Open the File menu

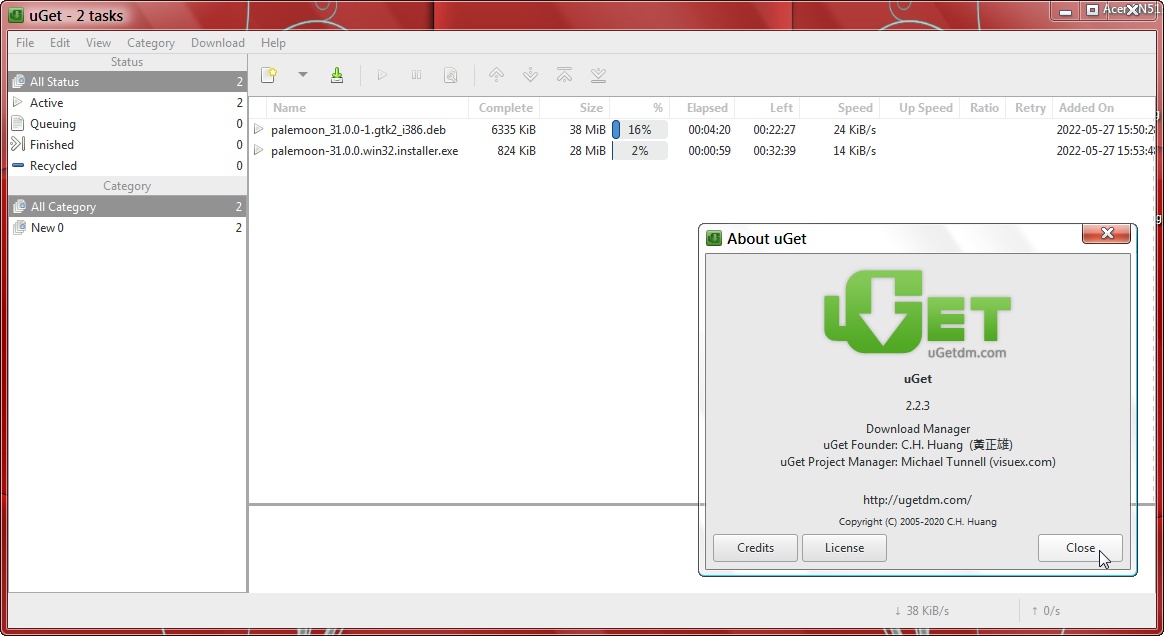(25, 42)
